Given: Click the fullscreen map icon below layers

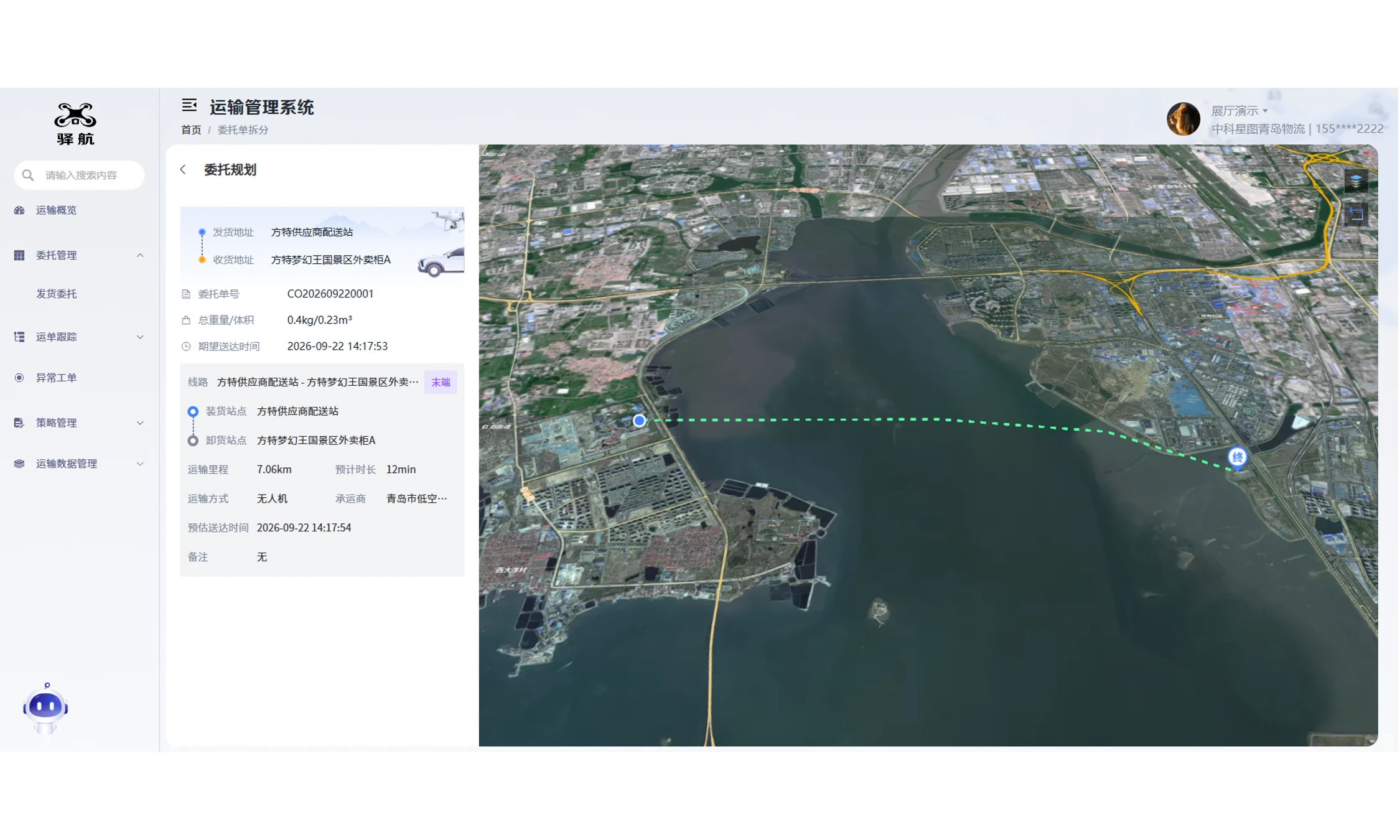Looking at the screenshot, I should tap(1355, 215).
